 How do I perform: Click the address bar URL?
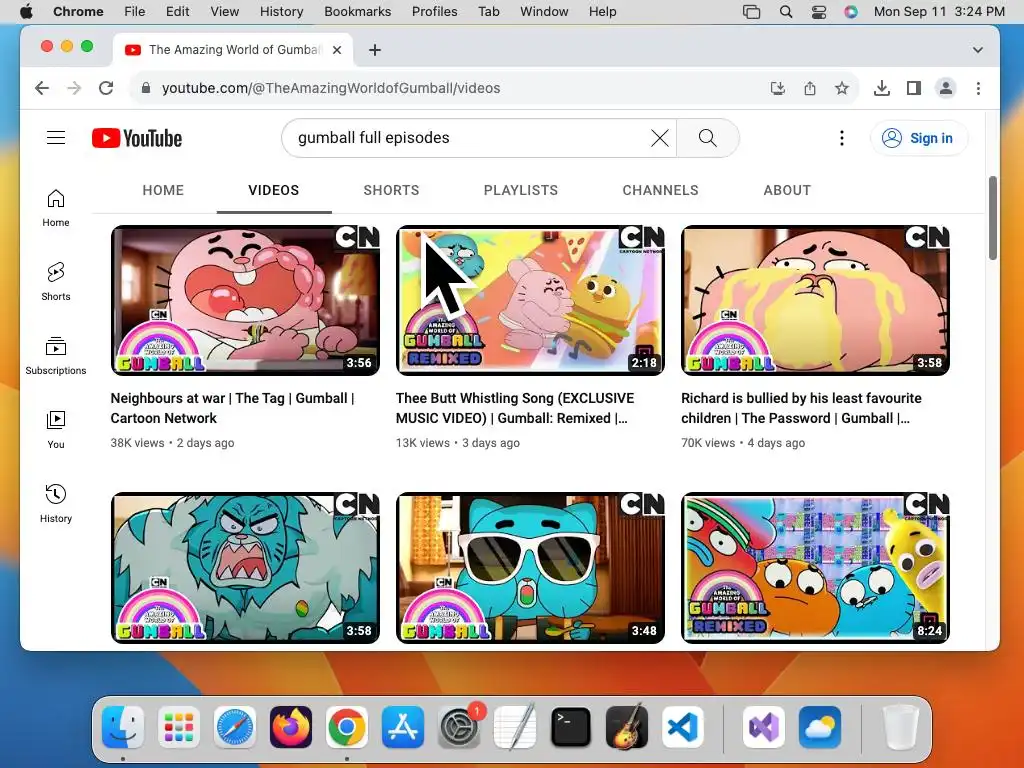[x=331, y=88]
